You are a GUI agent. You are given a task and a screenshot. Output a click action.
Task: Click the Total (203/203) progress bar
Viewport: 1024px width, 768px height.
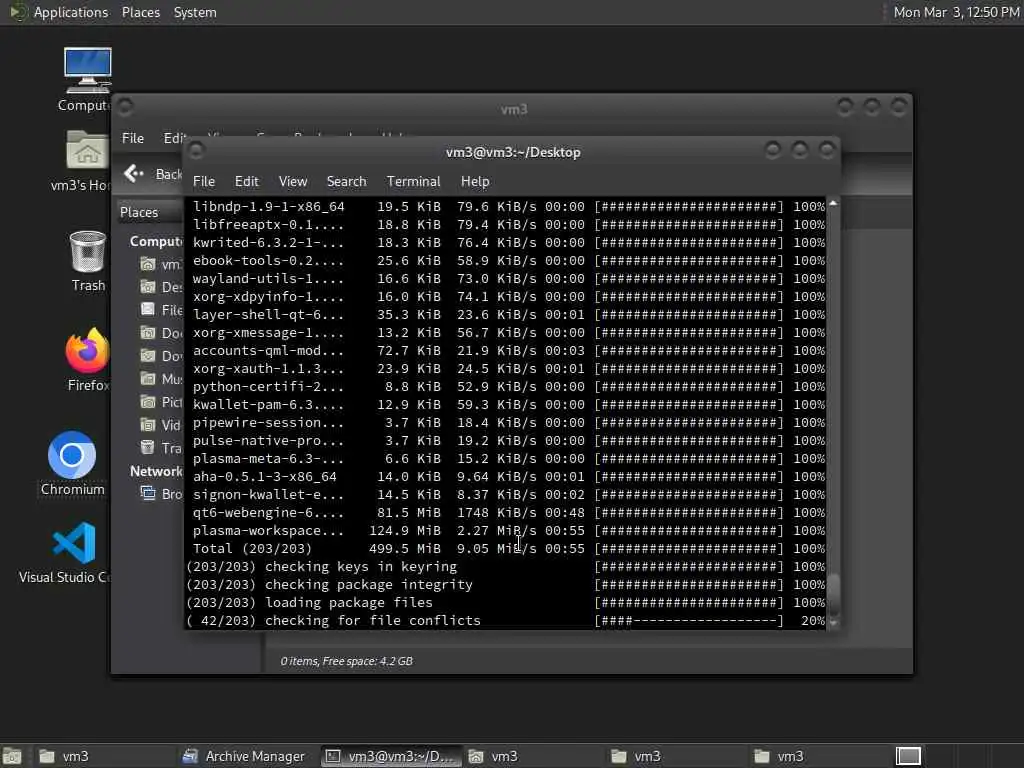[689, 549]
